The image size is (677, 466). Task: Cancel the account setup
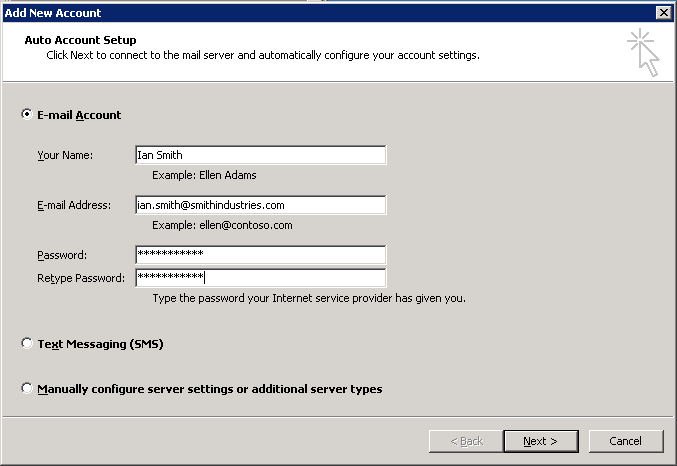click(x=625, y=441)
